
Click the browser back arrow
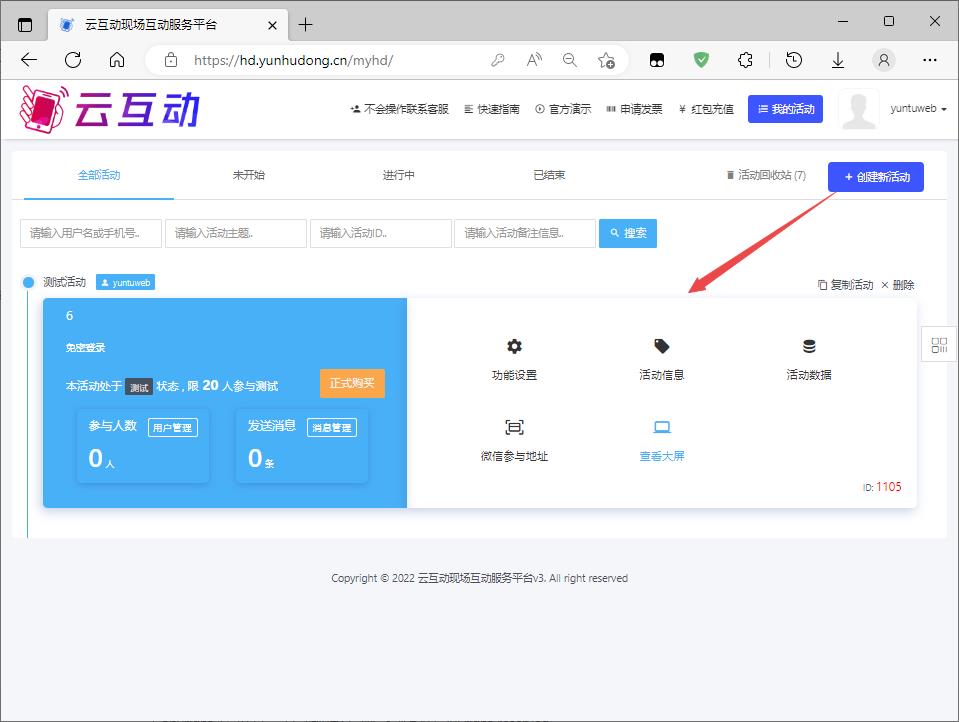(x=29, y=60)
